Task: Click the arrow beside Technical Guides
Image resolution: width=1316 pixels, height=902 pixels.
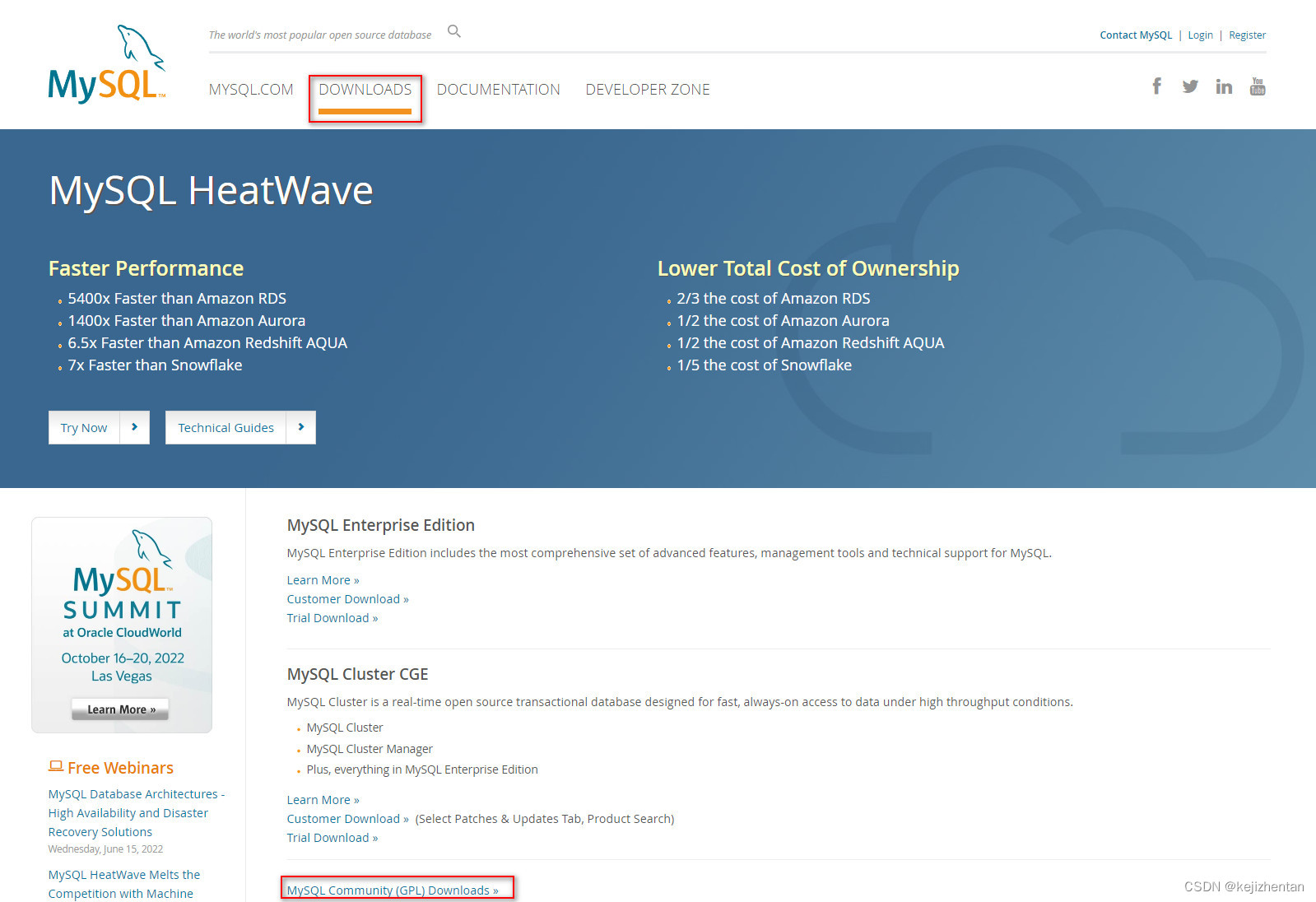Action: coord(300,427)
